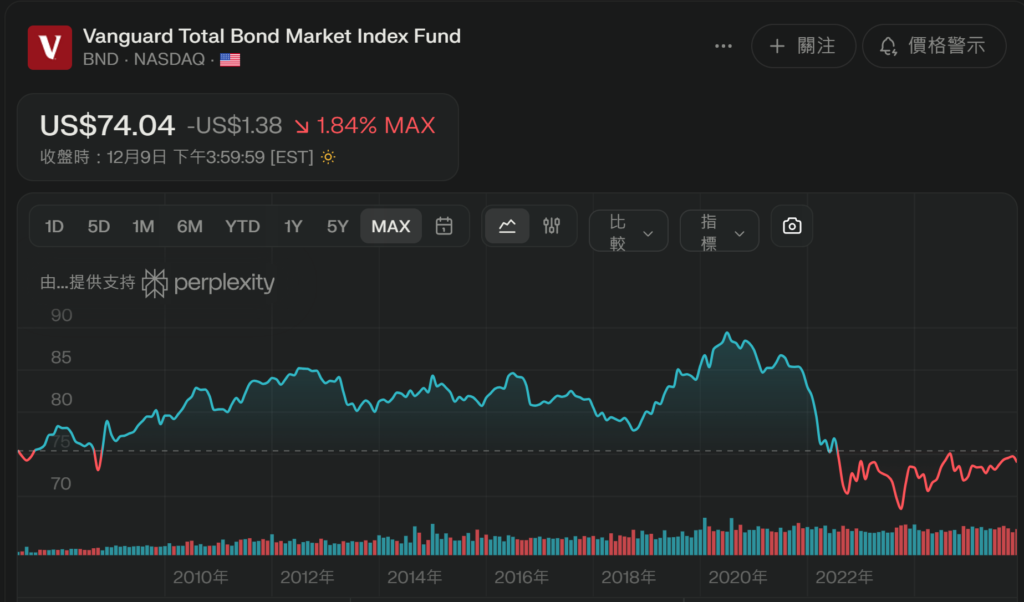Click the chart line peak near 2020
Viewport: 1024px width, 602px height.
tap(728, 334)
